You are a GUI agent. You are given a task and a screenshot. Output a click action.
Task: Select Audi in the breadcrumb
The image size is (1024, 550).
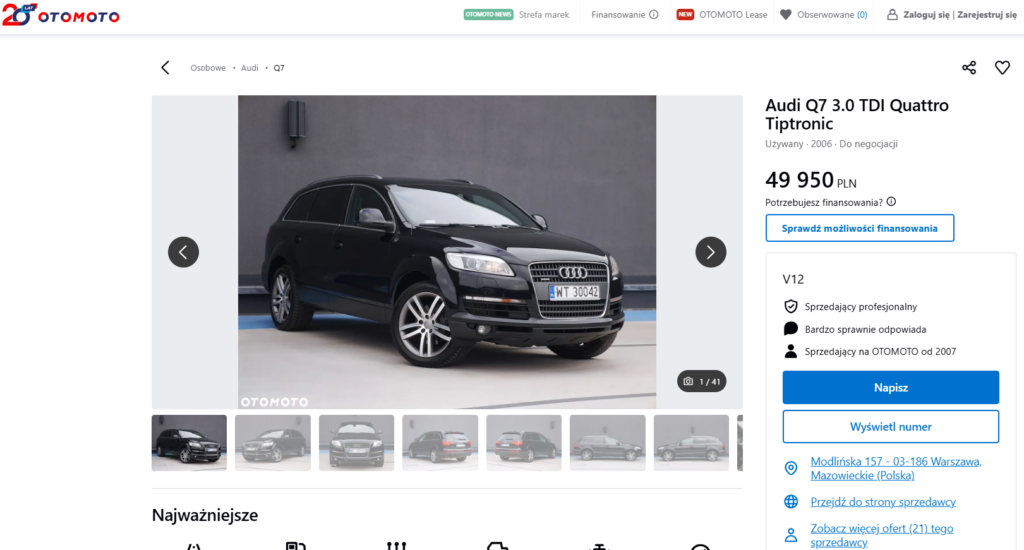[250, 68]
